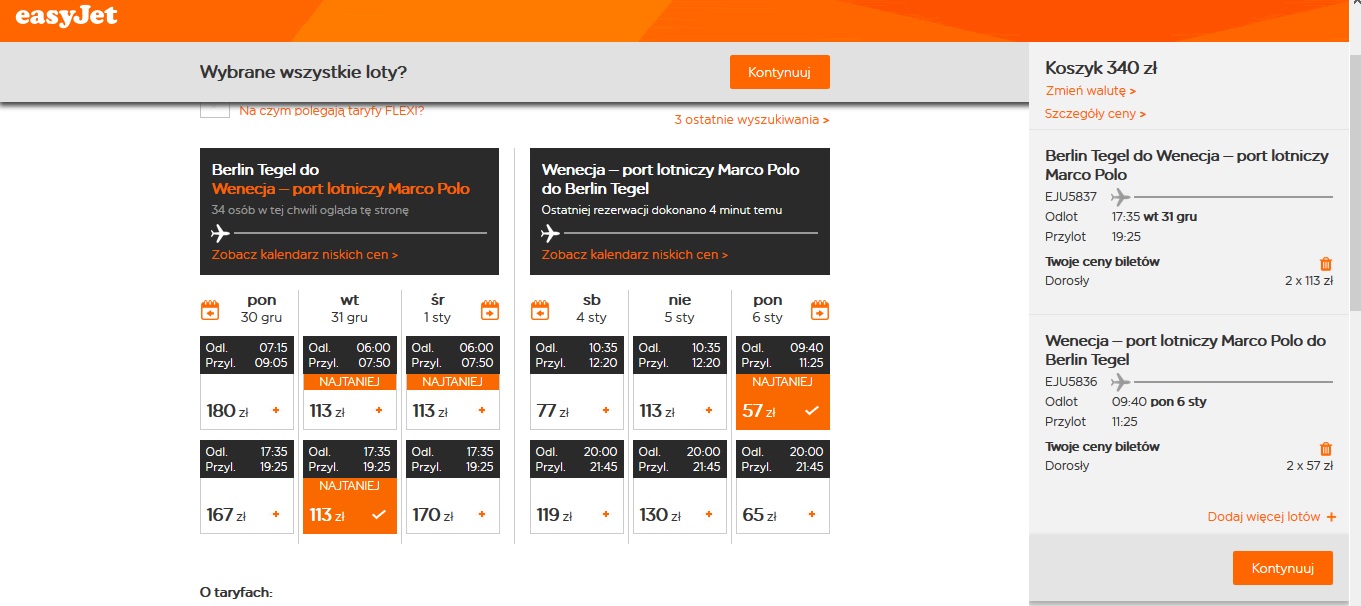Add more flights via Dodaj więcej lotów
1361x606 pixels.
1271,517
